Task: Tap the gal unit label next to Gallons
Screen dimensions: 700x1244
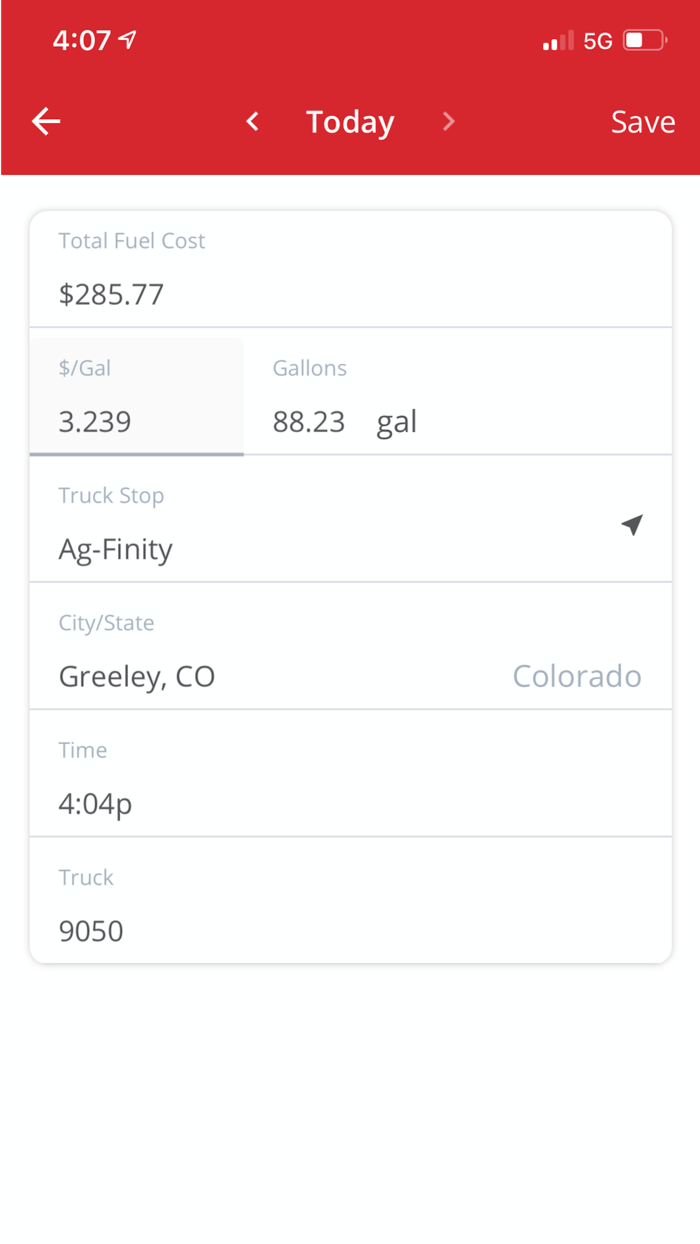Action: 396,421
